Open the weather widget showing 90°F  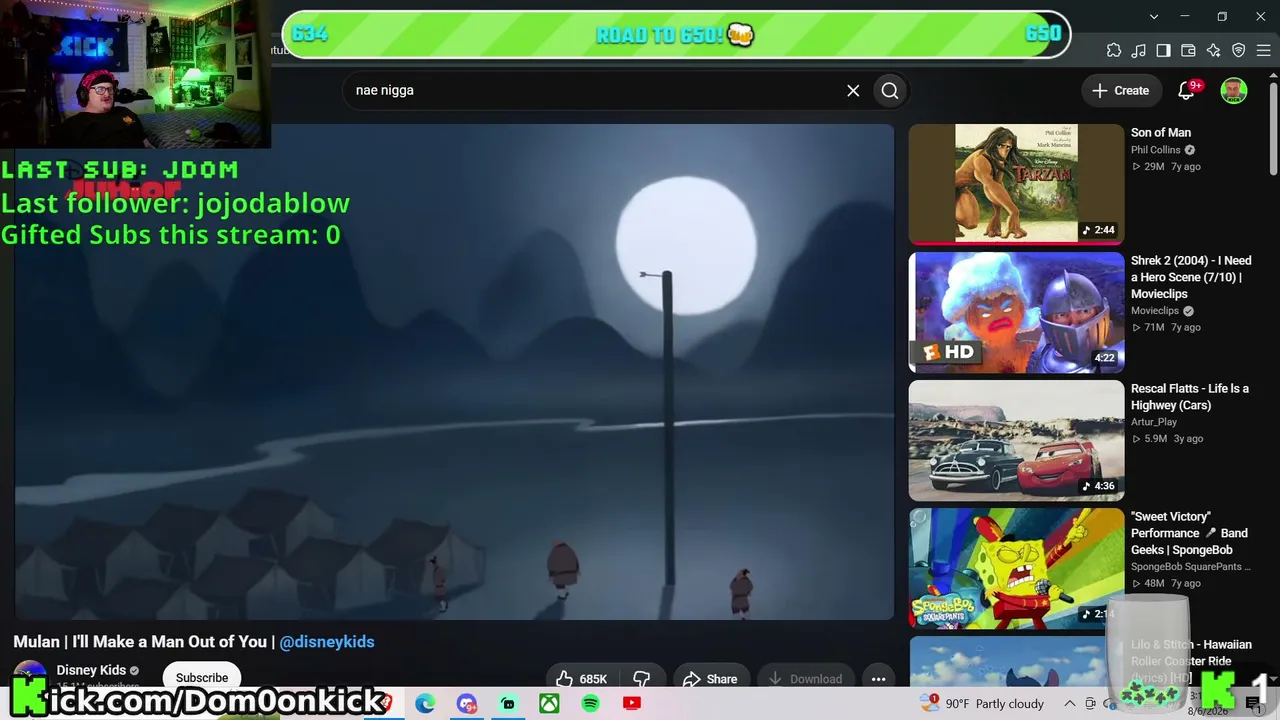click(984, 704)
